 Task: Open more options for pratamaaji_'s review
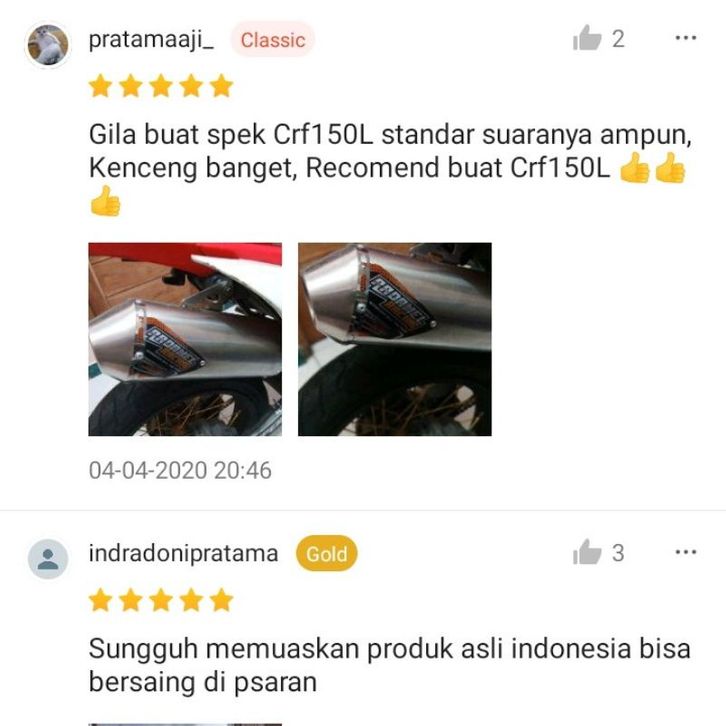tap(686, 38)
